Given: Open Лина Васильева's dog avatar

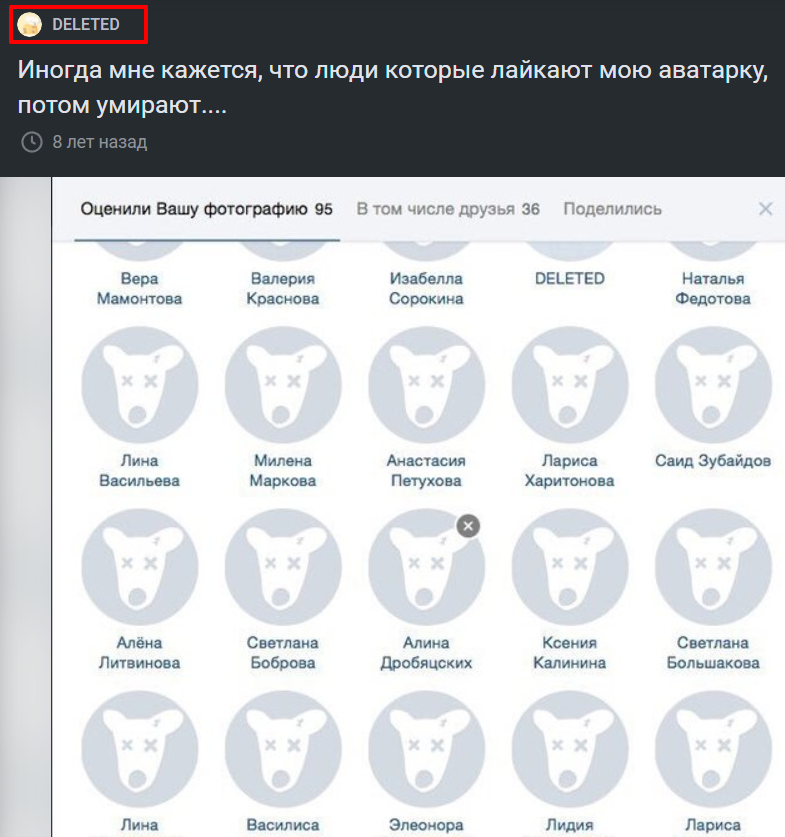Looking at the screenshot, I should pyautogui.click(x=140, y=385).
